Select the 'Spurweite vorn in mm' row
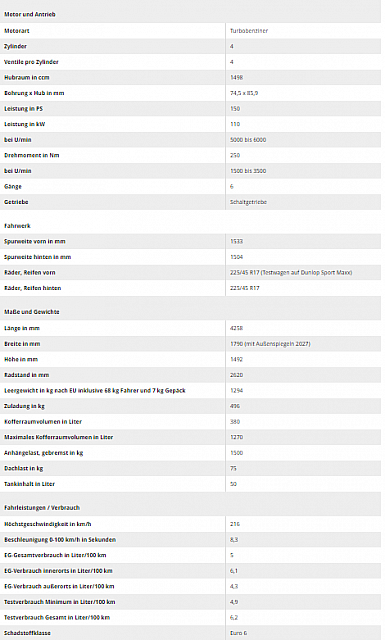The width and height of the screenshot is (385, 640). coord(190,241)
